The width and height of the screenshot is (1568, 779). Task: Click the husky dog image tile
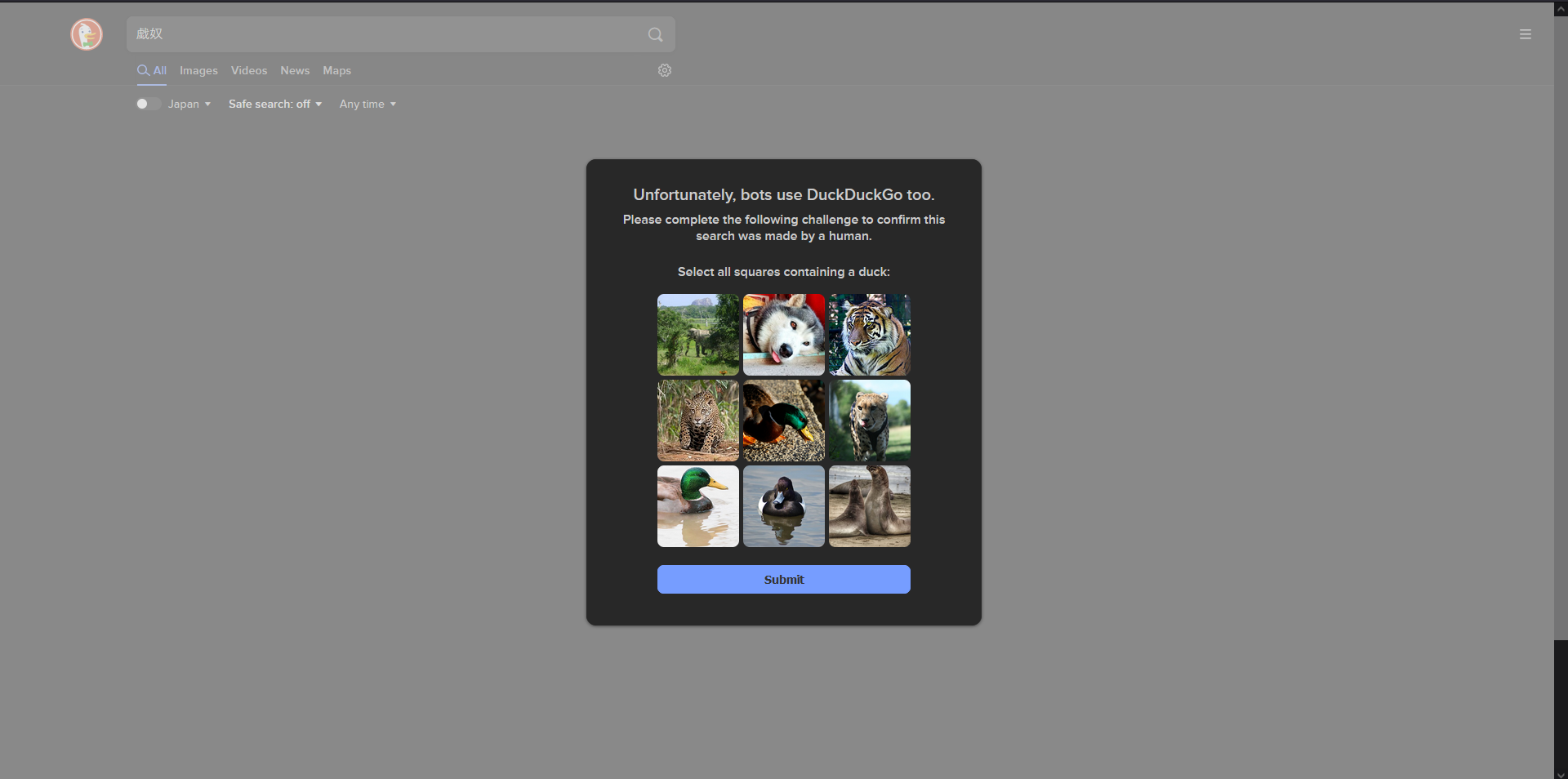[x=783, y=335]
